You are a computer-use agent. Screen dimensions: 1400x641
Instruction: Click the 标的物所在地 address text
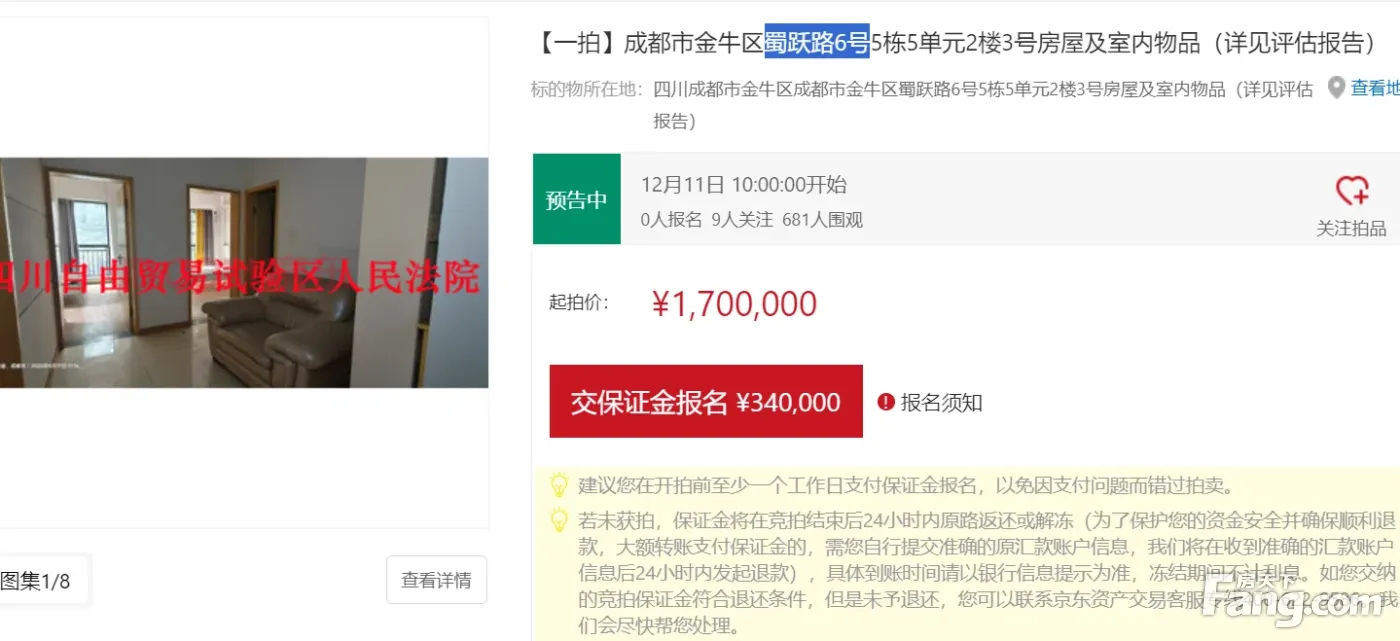(x=982, y=105)
